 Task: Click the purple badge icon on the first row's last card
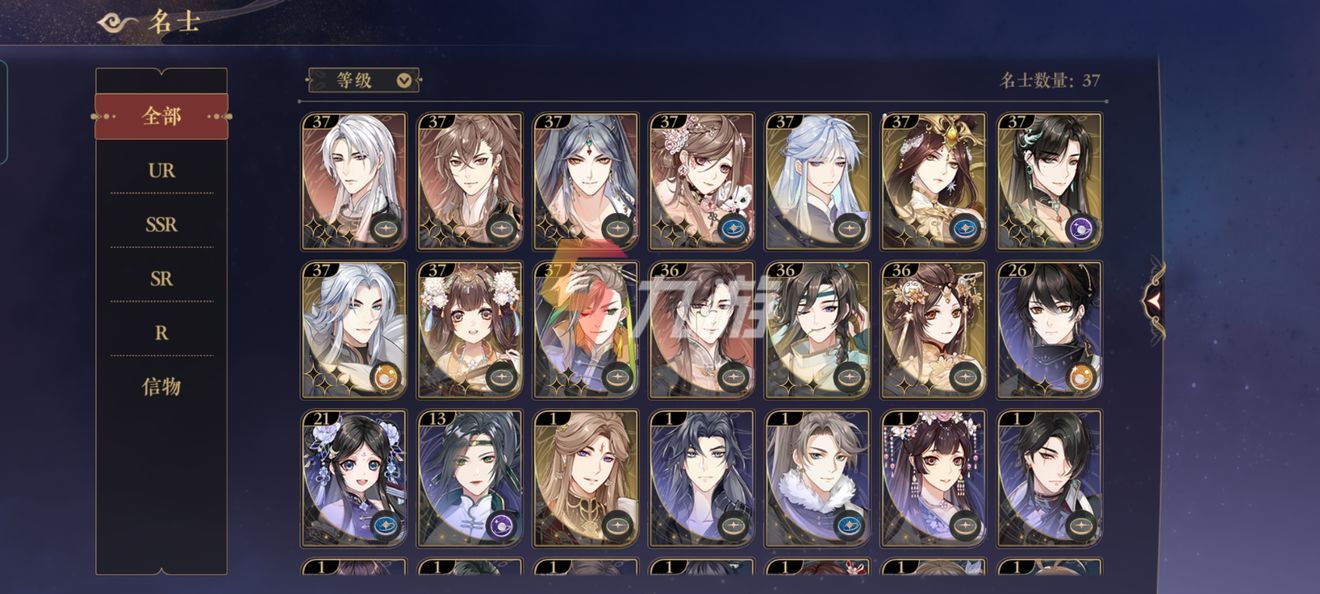click(1080, 229)
